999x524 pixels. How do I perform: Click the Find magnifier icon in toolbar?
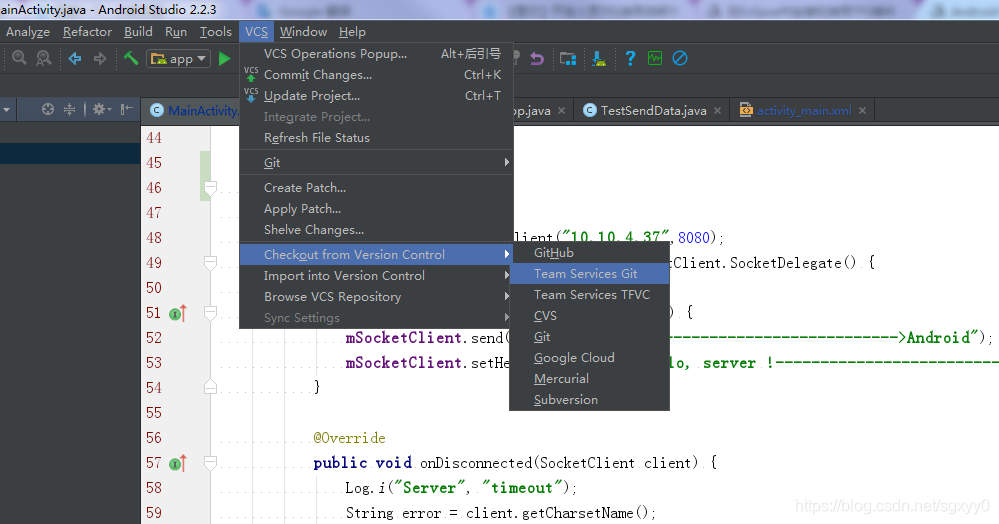point(19,58)
